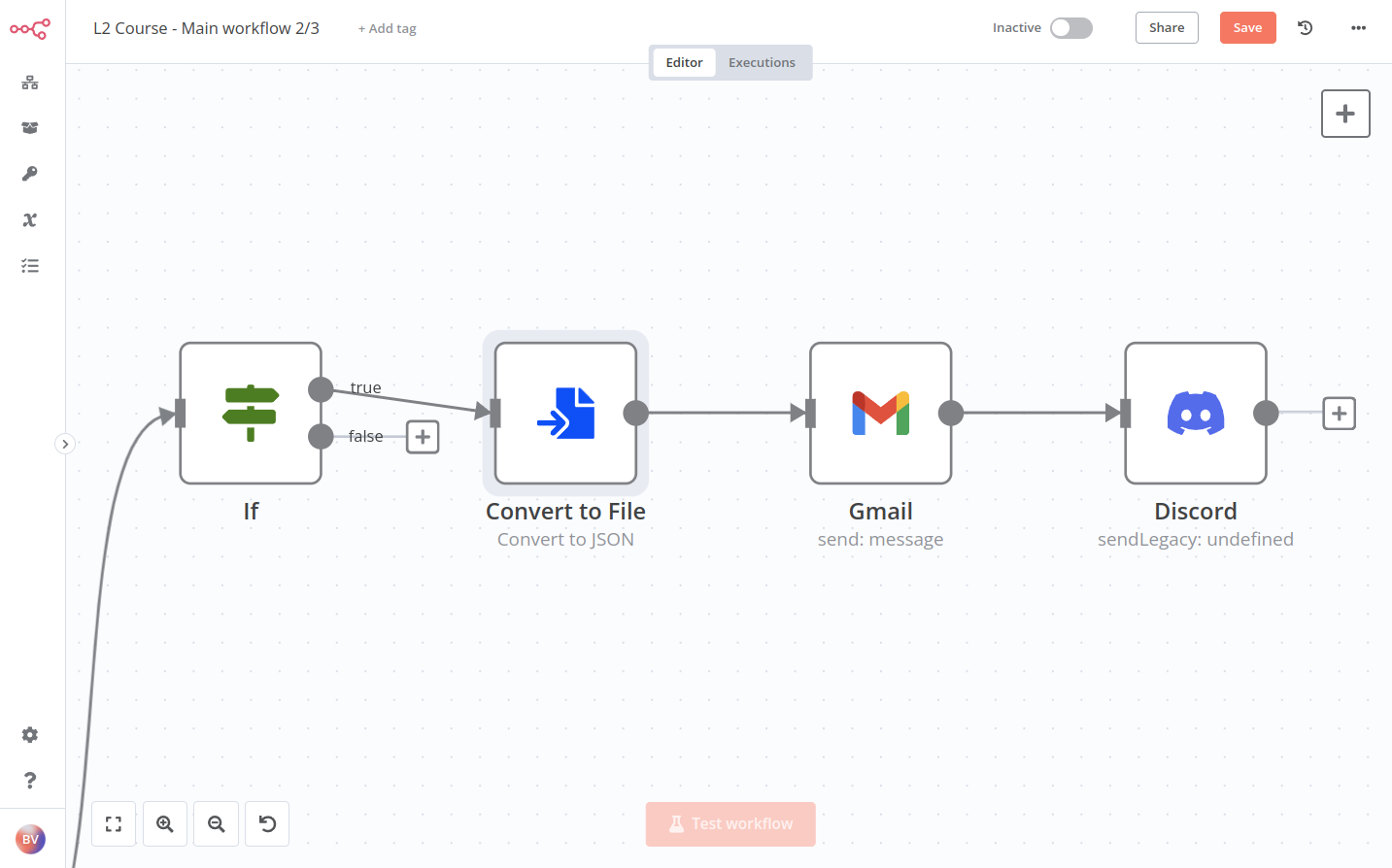
Task: Expand the left panel chevron on canvas edge
Action: 65,443
